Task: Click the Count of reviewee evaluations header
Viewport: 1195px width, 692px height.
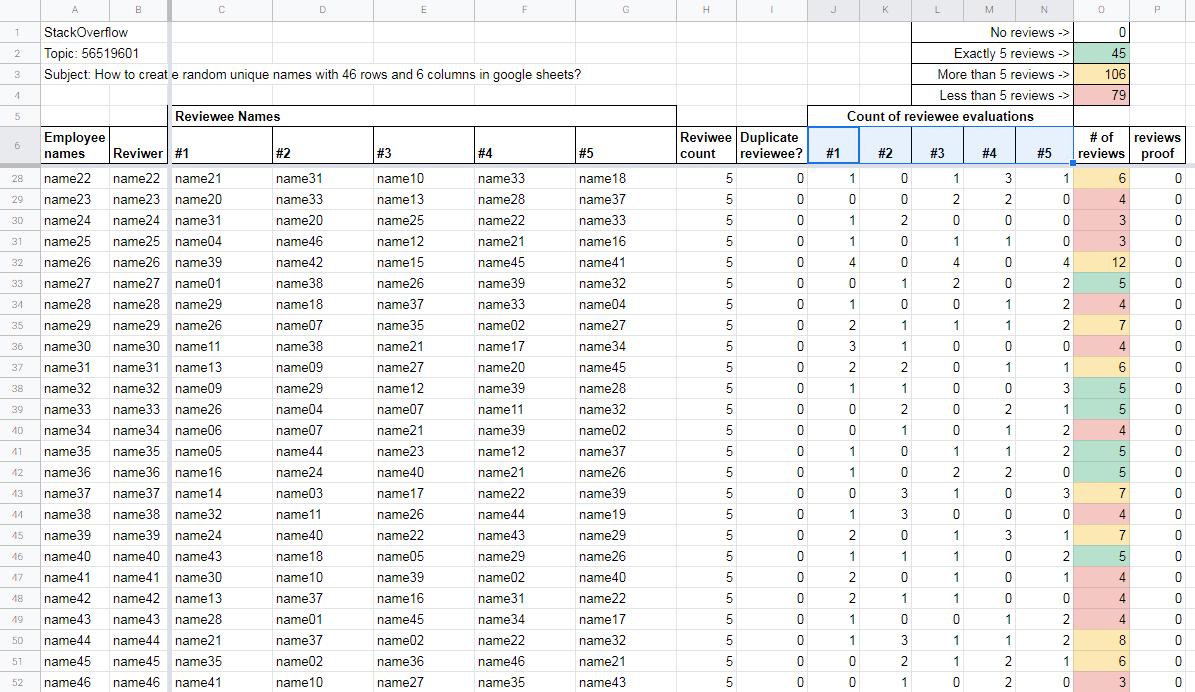Action: pyautogui.click(x=940, y=116)
